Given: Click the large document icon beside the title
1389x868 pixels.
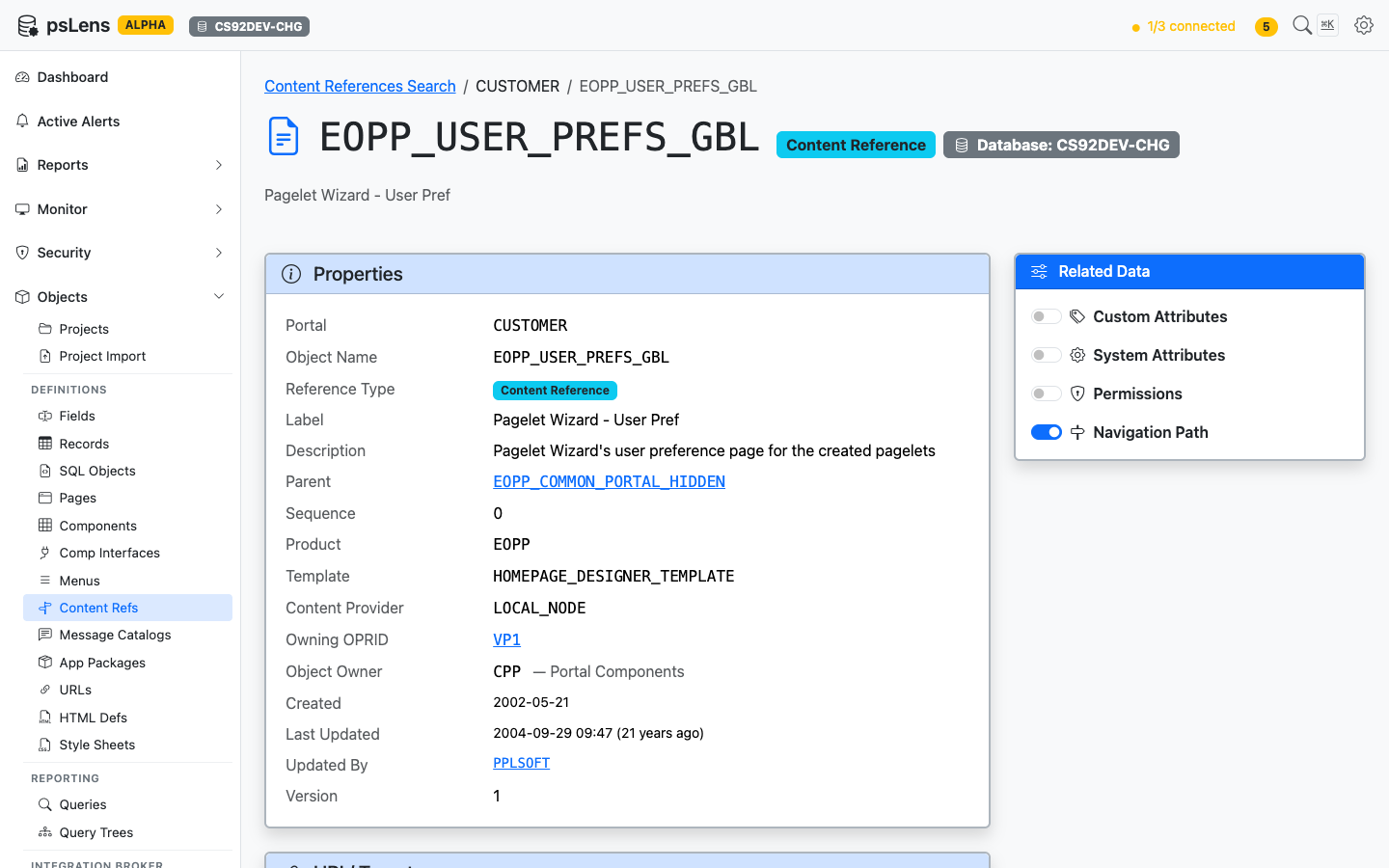Looking at the screenshot, I should [284, 136].
